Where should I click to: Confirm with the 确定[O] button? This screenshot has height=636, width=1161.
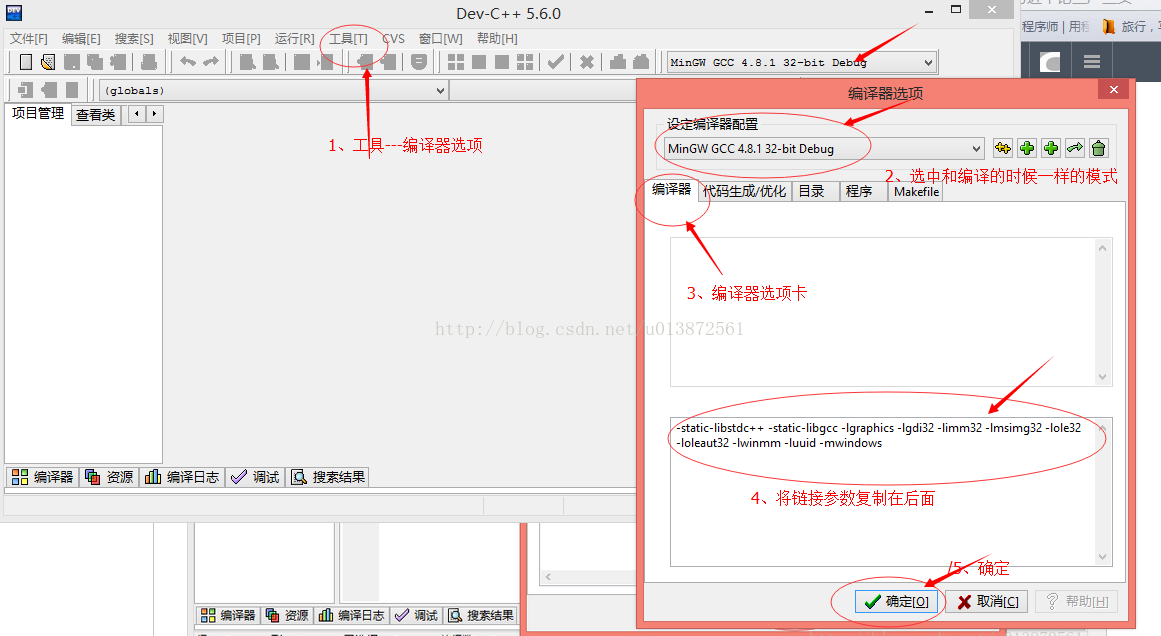897,601
